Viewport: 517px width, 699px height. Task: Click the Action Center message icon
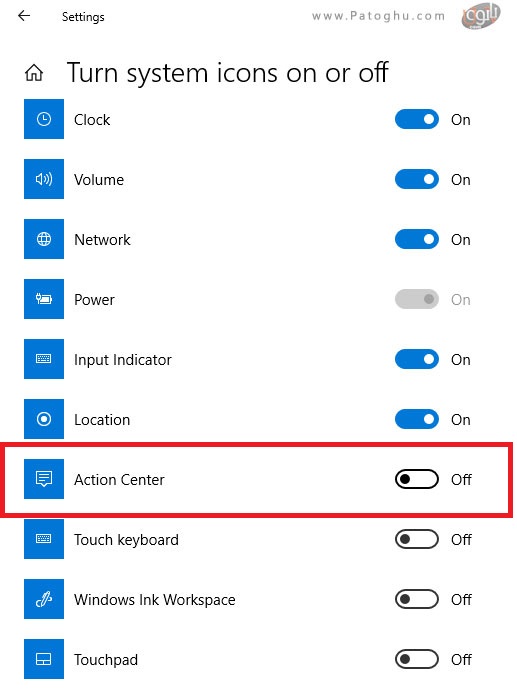(44, 479)
